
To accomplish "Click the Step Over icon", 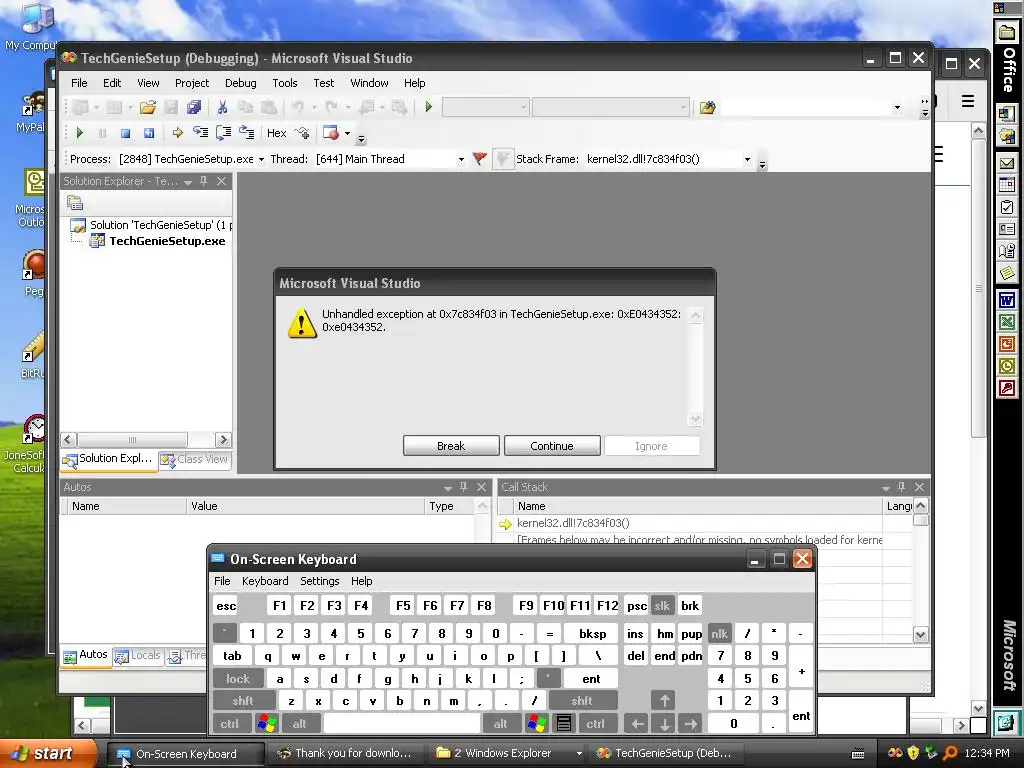I will [223, 133].
